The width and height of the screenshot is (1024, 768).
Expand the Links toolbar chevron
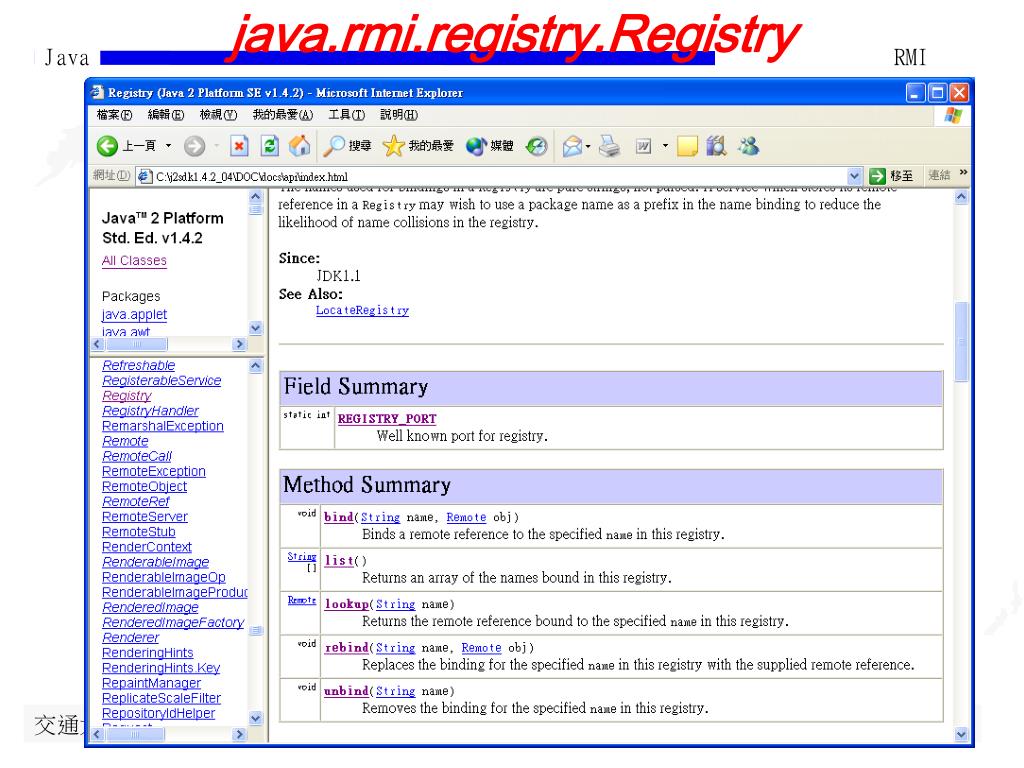963,172
